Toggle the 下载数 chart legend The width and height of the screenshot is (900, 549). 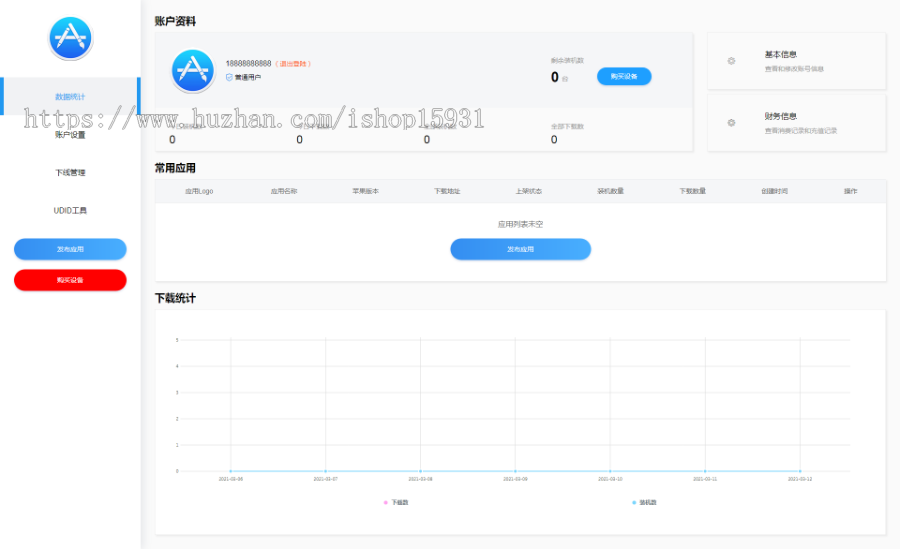395,502
